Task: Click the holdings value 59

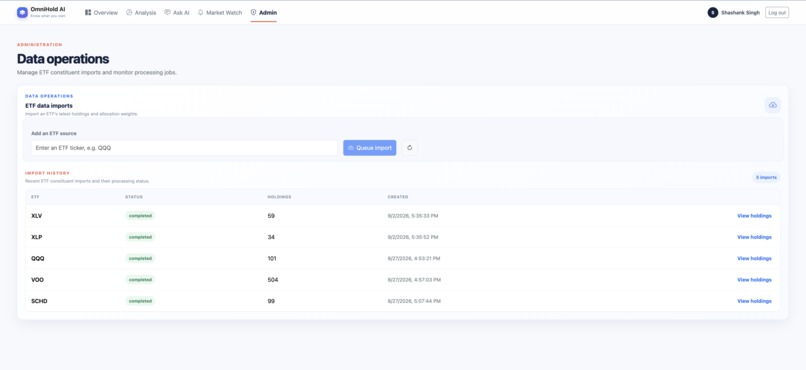Action: click(x=271, y=216)
